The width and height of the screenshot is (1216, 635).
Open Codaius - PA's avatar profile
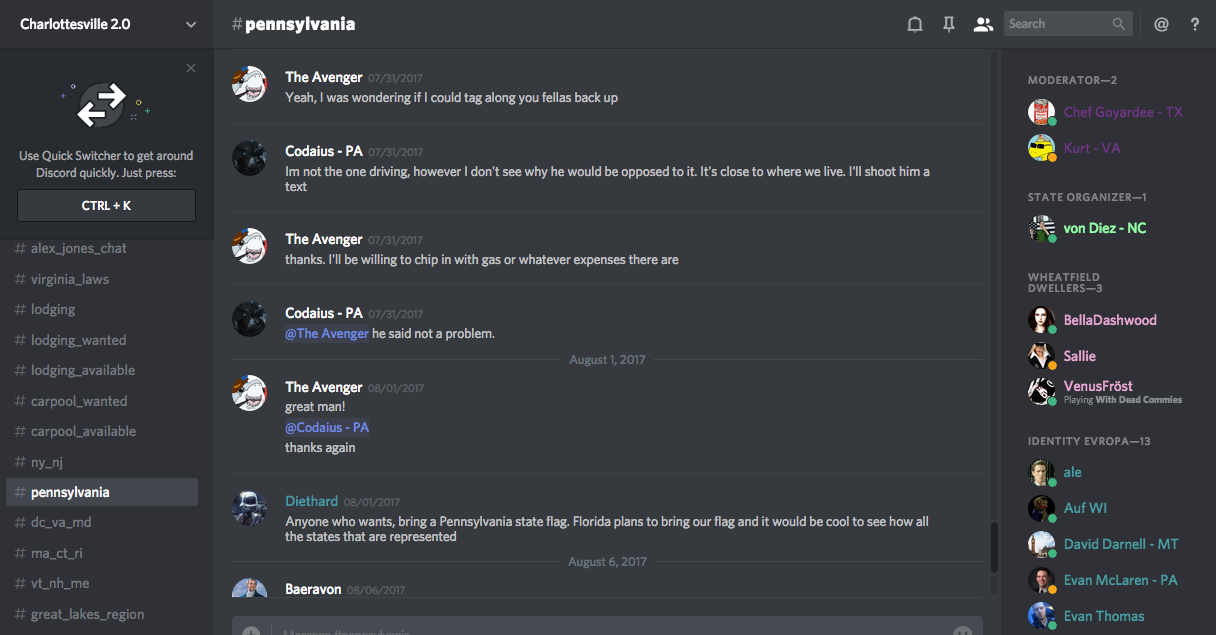point(249,158)
